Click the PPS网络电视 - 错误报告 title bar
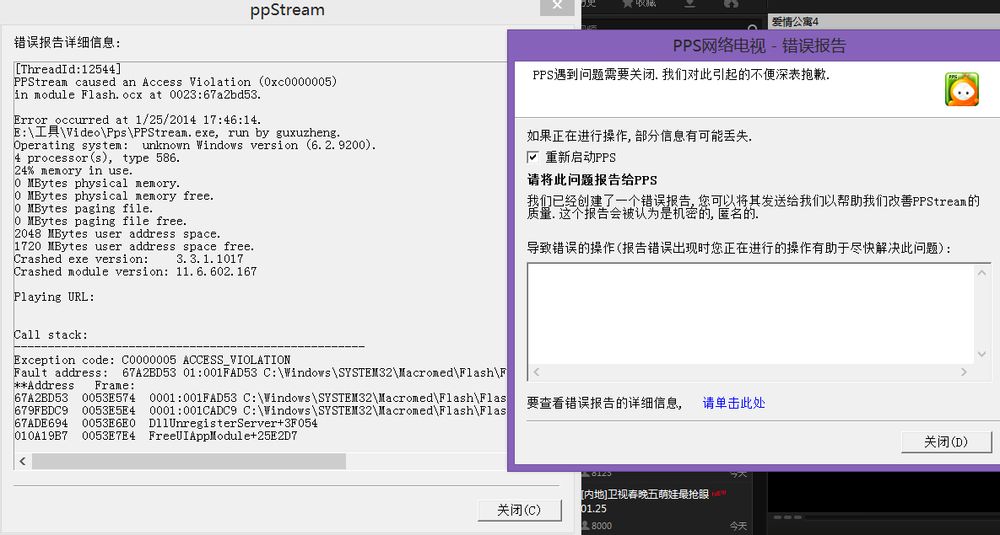This screenshot has height=535, width=1000. click(x=759, y=46)
